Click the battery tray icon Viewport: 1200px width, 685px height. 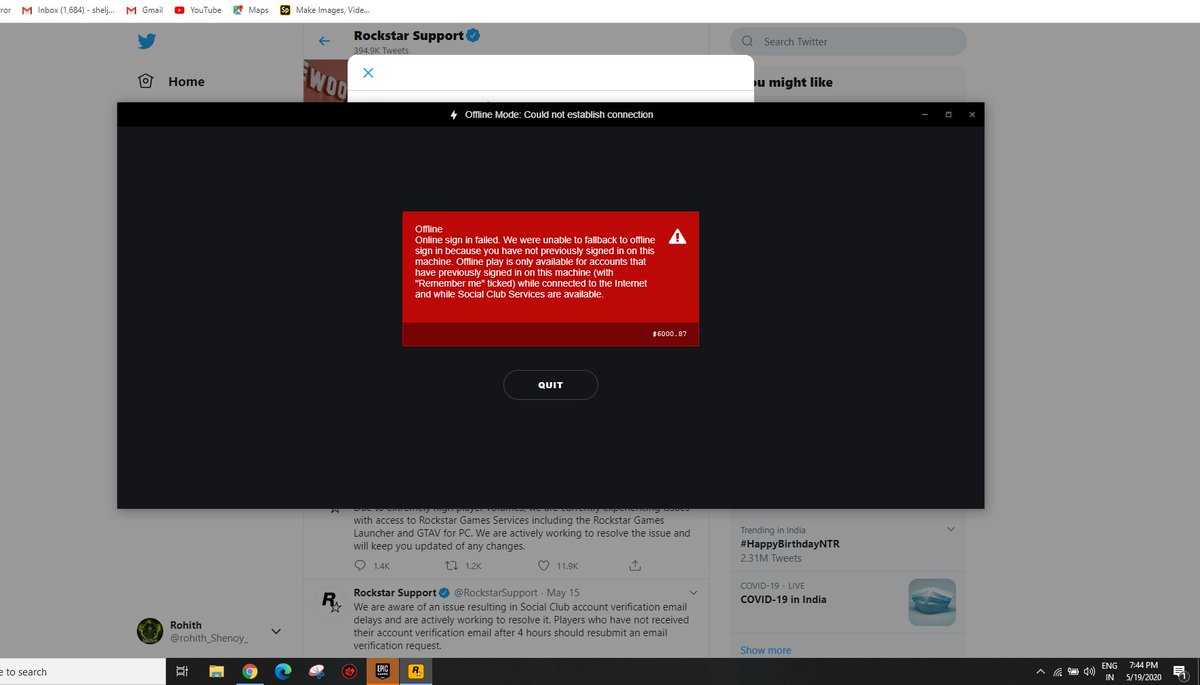(x=1073, y=672)
